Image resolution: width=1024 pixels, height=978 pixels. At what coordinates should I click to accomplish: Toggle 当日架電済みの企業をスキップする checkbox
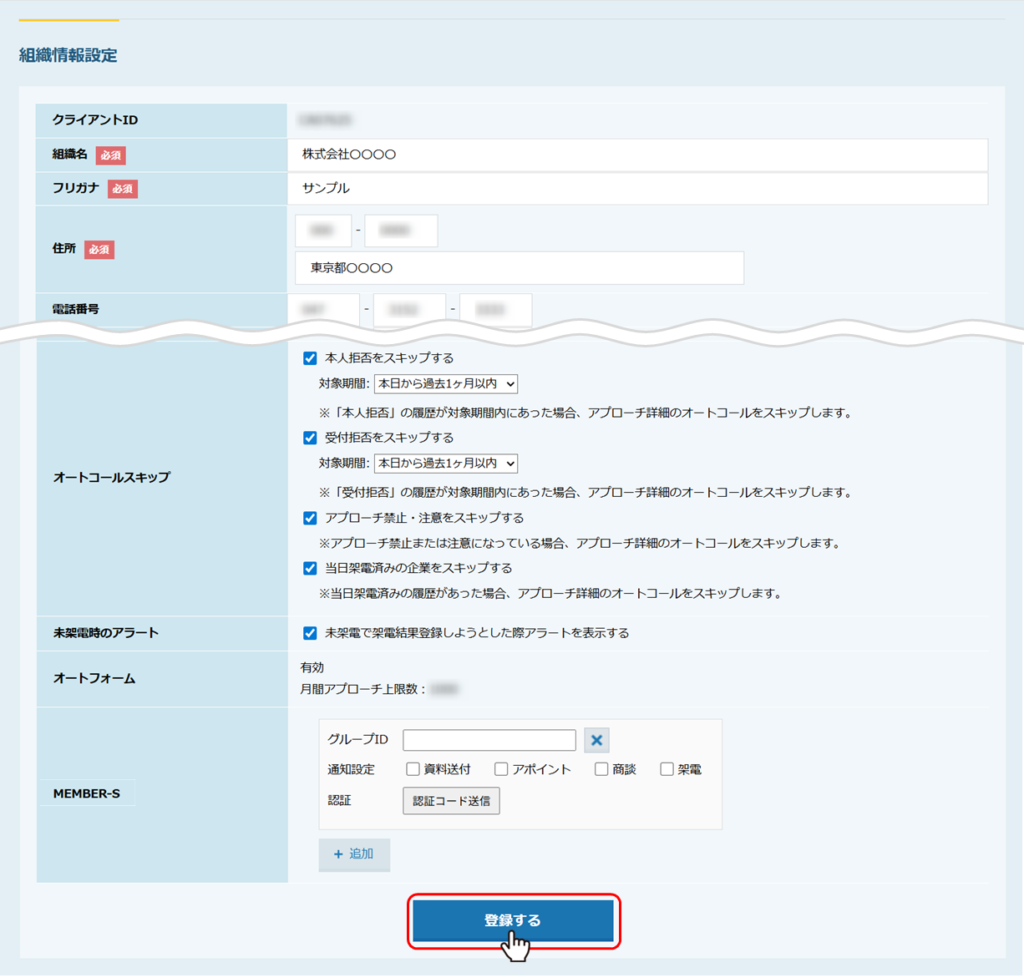tap(310, 568)
